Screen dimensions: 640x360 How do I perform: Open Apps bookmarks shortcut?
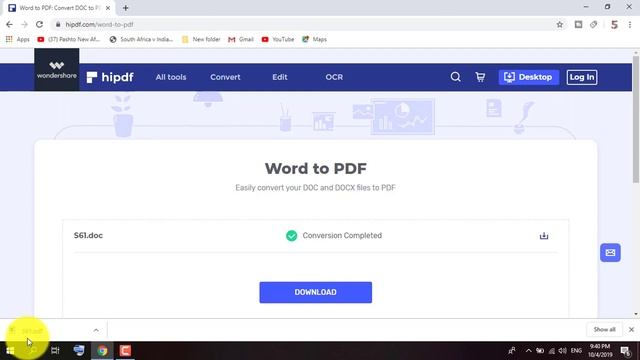[18, 39]
